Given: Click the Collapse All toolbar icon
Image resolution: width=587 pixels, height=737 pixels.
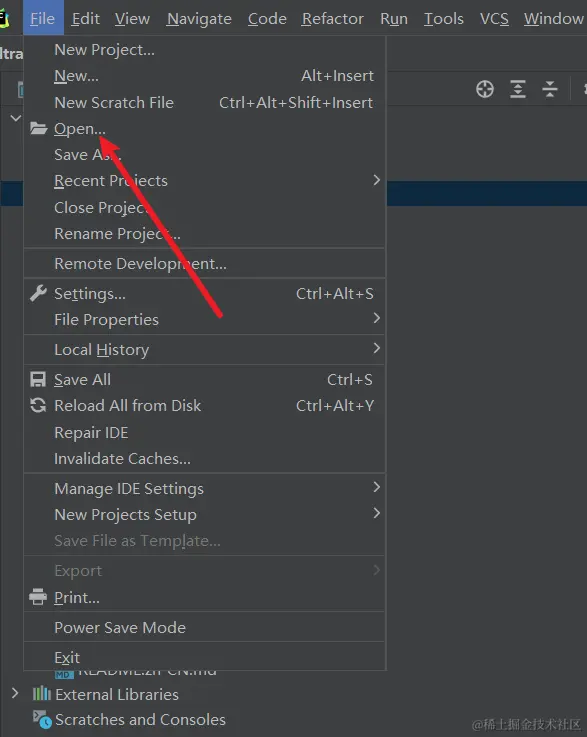Looking at the screenshot, I should click(549, 89).
